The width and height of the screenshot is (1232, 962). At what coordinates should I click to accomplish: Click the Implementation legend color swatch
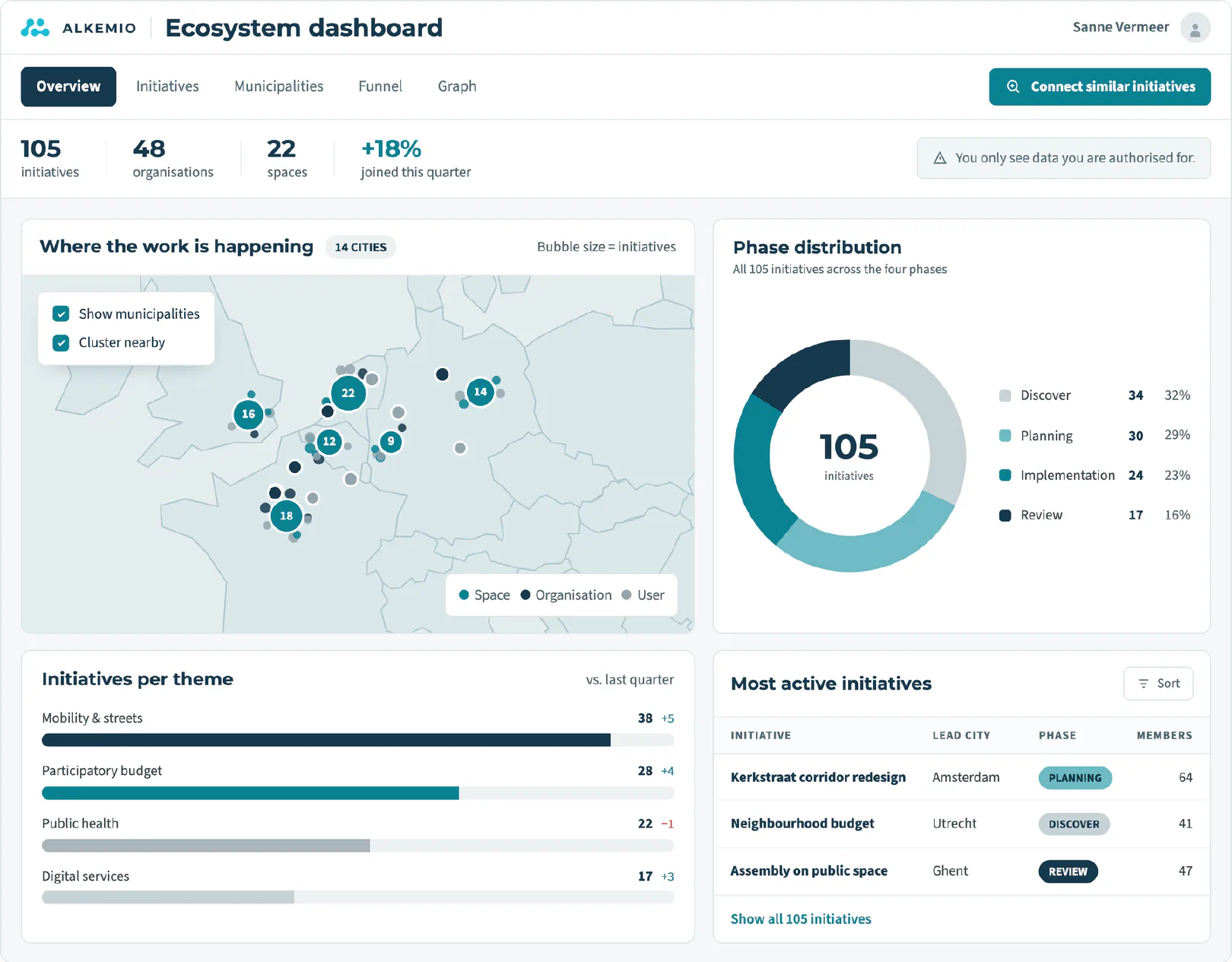(1005, 475)
